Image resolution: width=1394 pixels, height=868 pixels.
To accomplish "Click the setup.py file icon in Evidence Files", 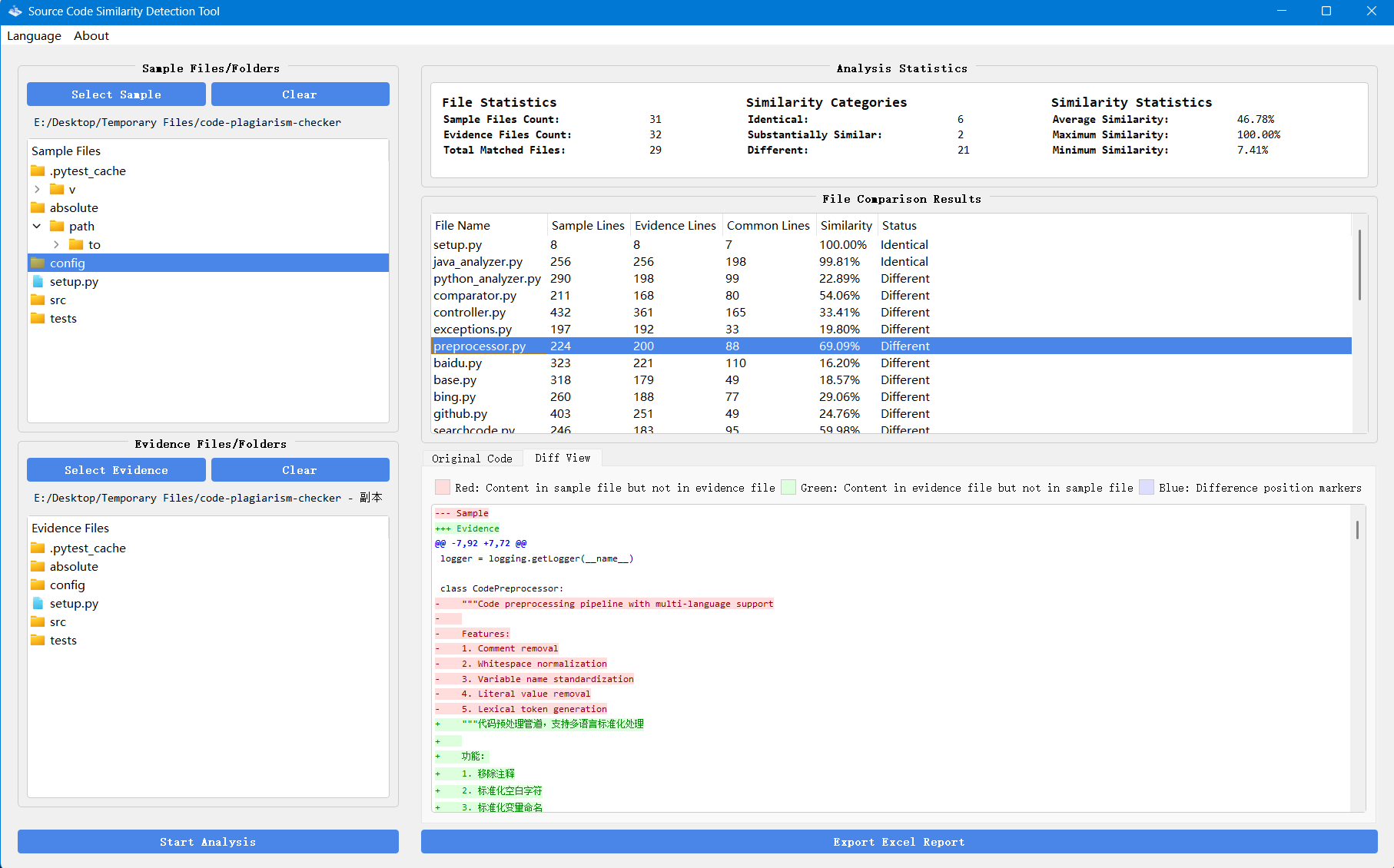I will click(x=38, y=603).
